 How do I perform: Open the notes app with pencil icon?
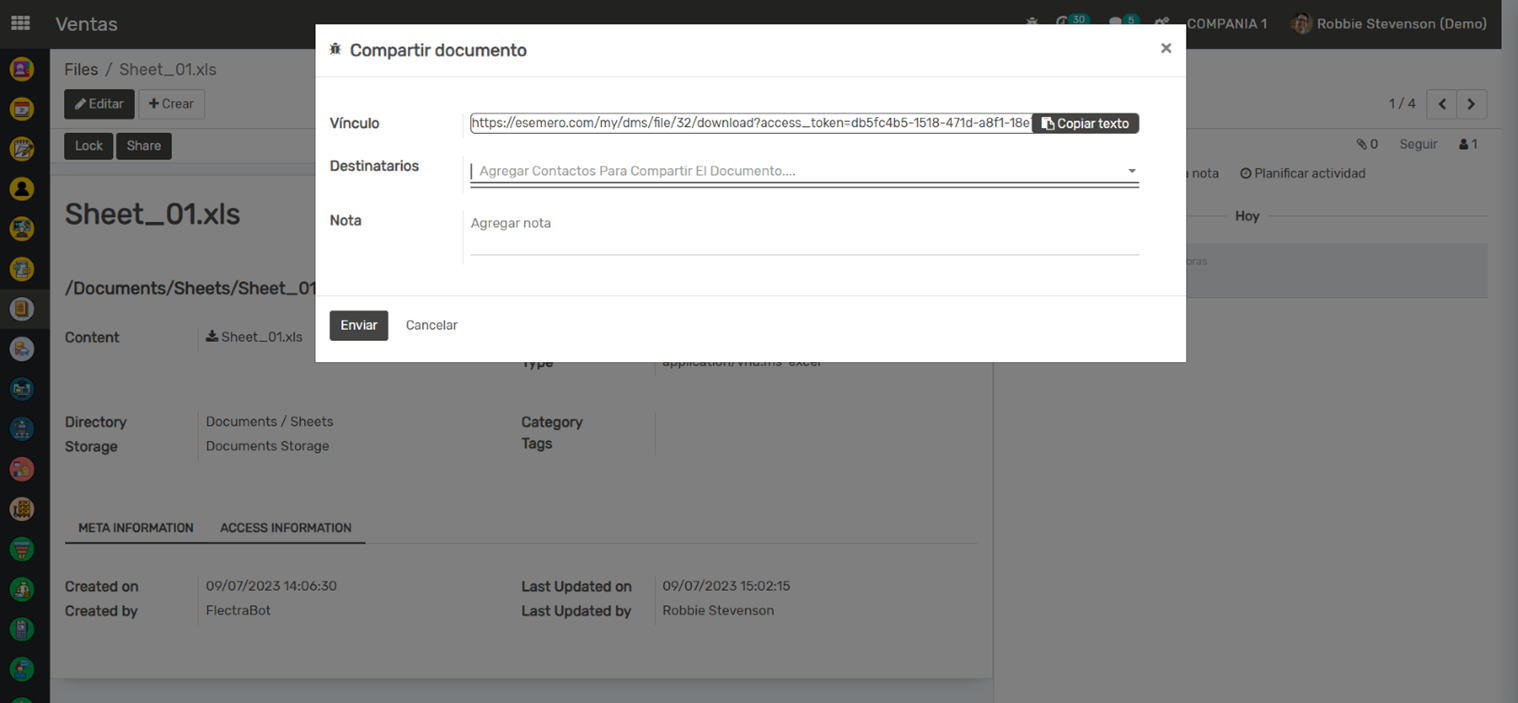(x=22, y=149)
